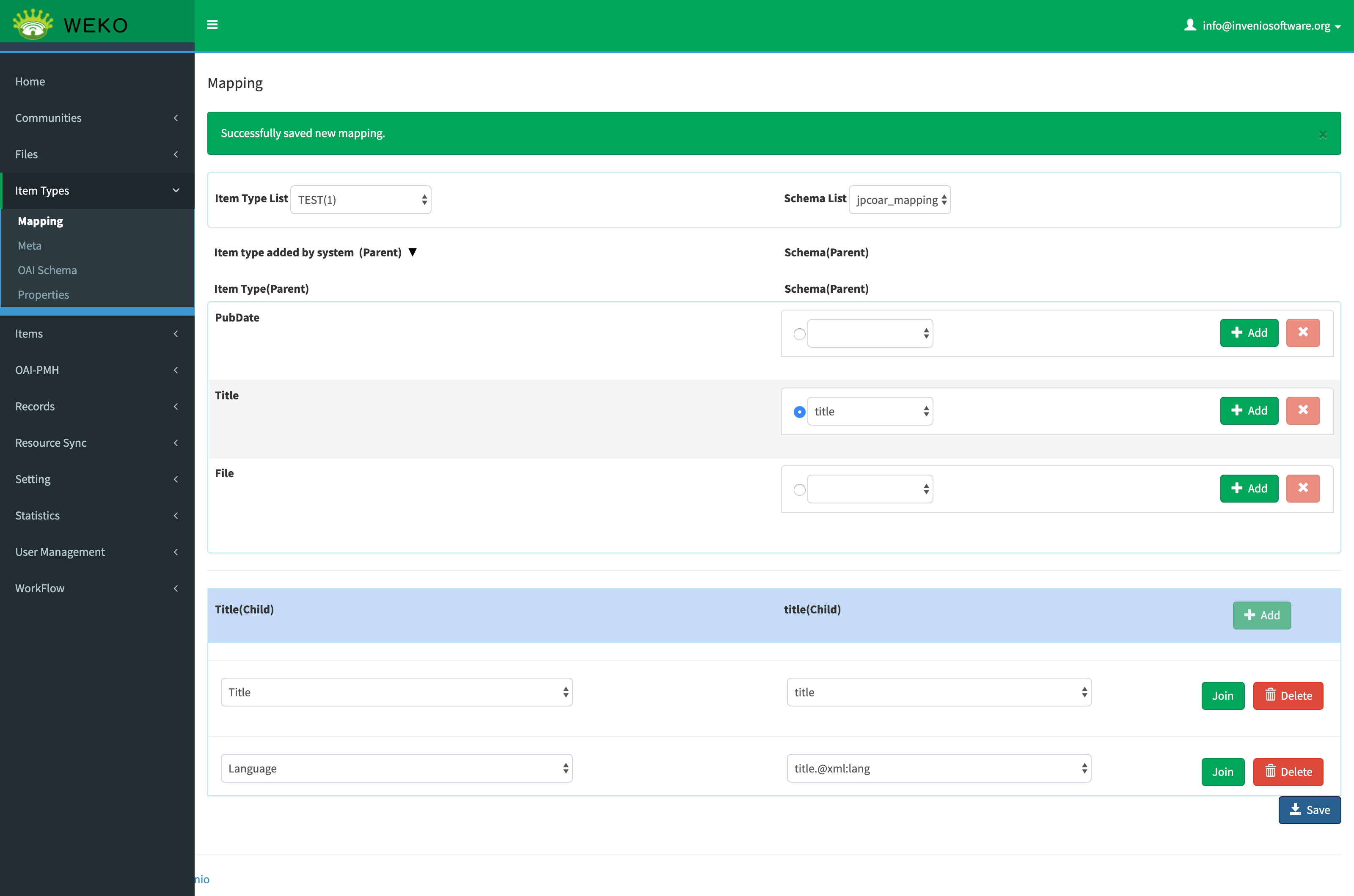
Task: Open the title.@xml:lang schema dropdown
Action: 938,768
